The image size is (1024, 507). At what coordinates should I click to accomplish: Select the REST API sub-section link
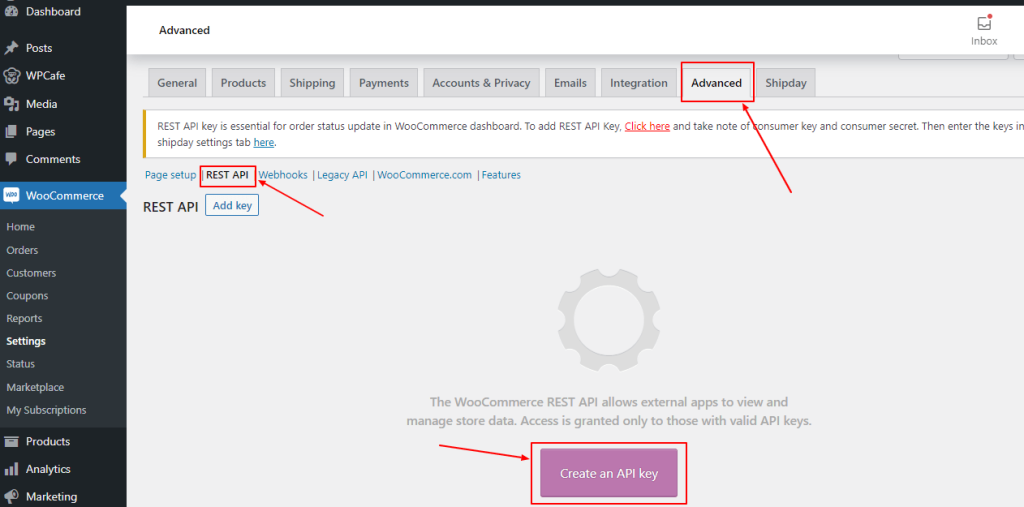tap(227, 175)
